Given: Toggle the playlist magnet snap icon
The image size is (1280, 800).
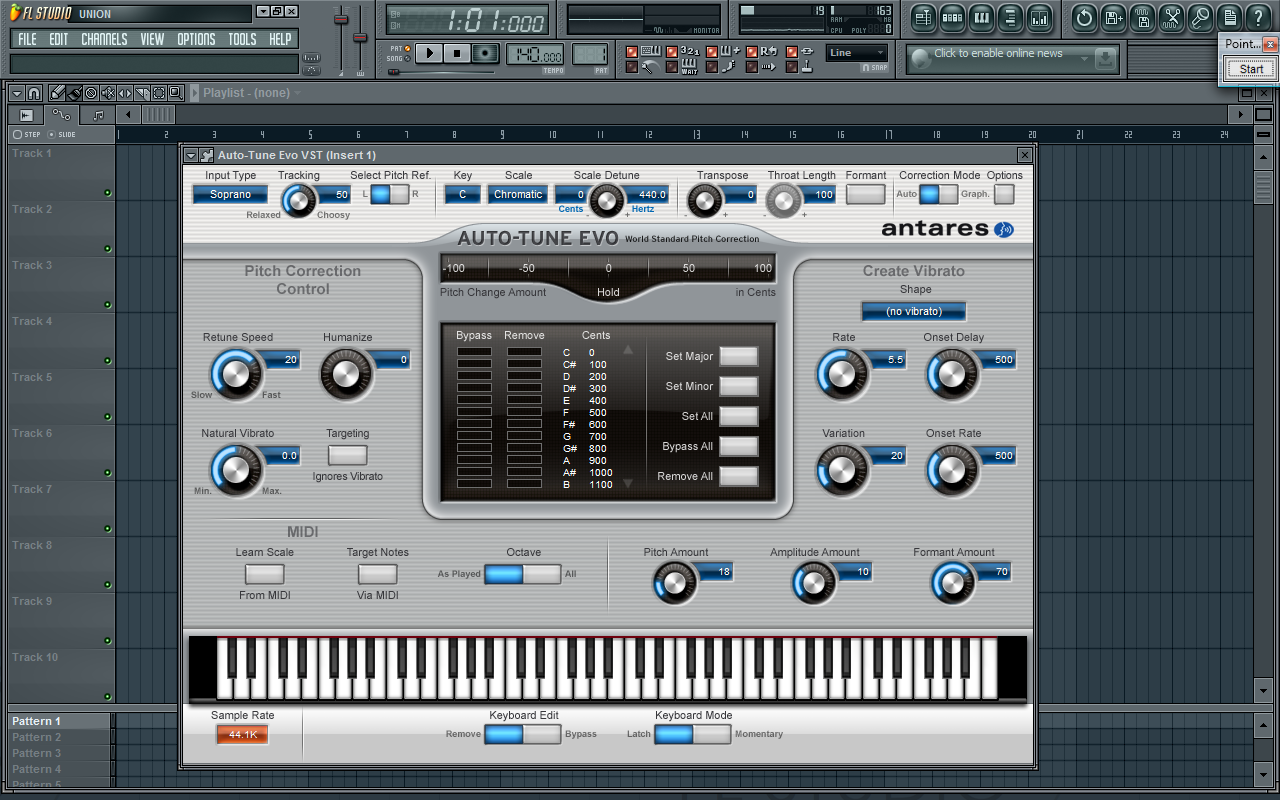Looking at the screenshot, I should coord(33,93).
